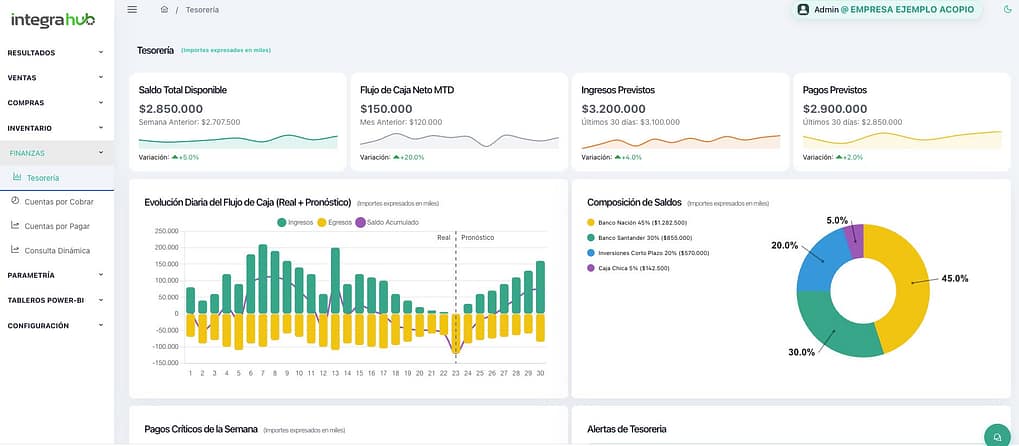Click the Cuentas por Pagar icon
Image resolution: width=1019 pixels, height=446 pixels.
click(x=15, y=226)
